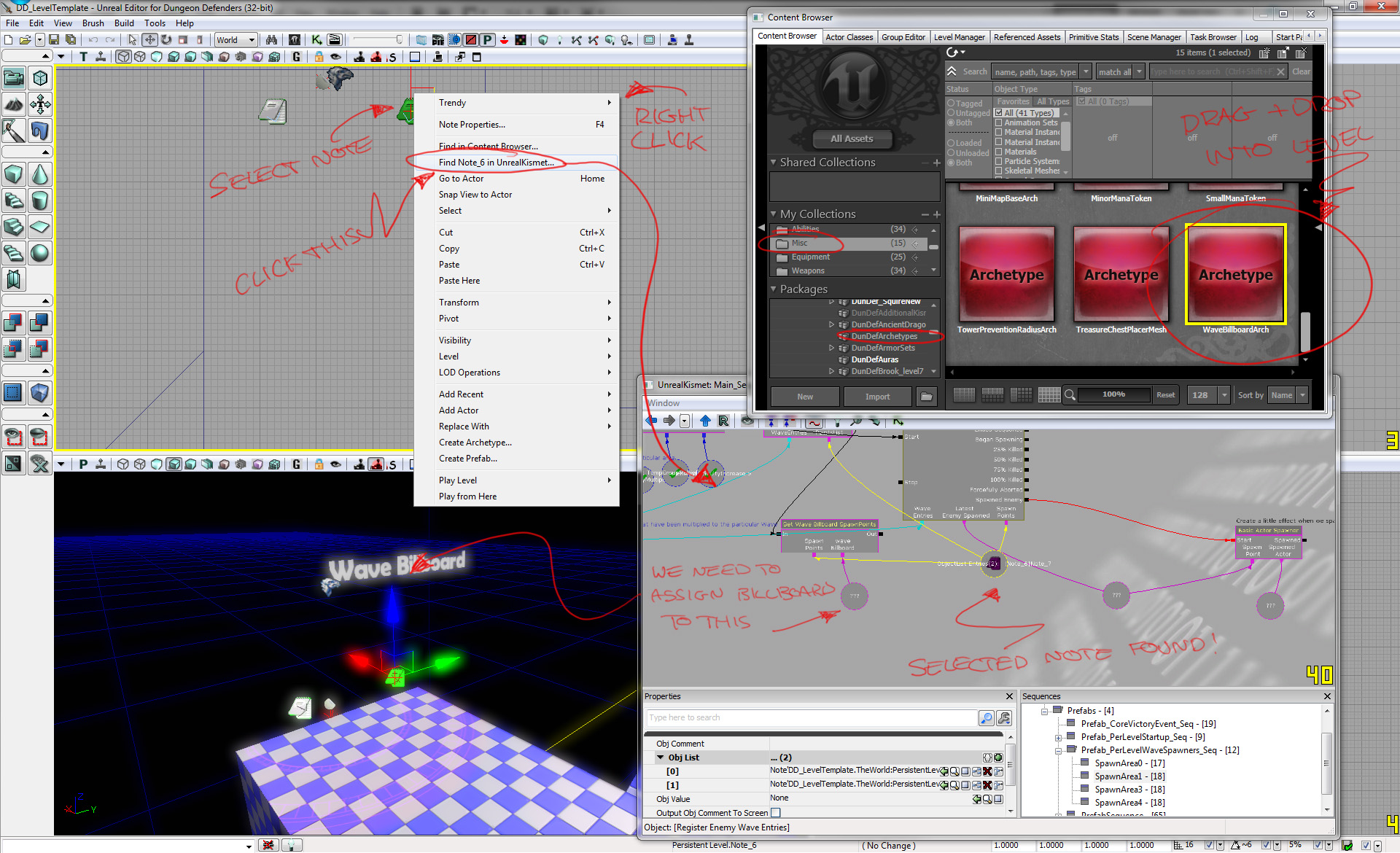Switch to the Scene Manager tab

1154,37
